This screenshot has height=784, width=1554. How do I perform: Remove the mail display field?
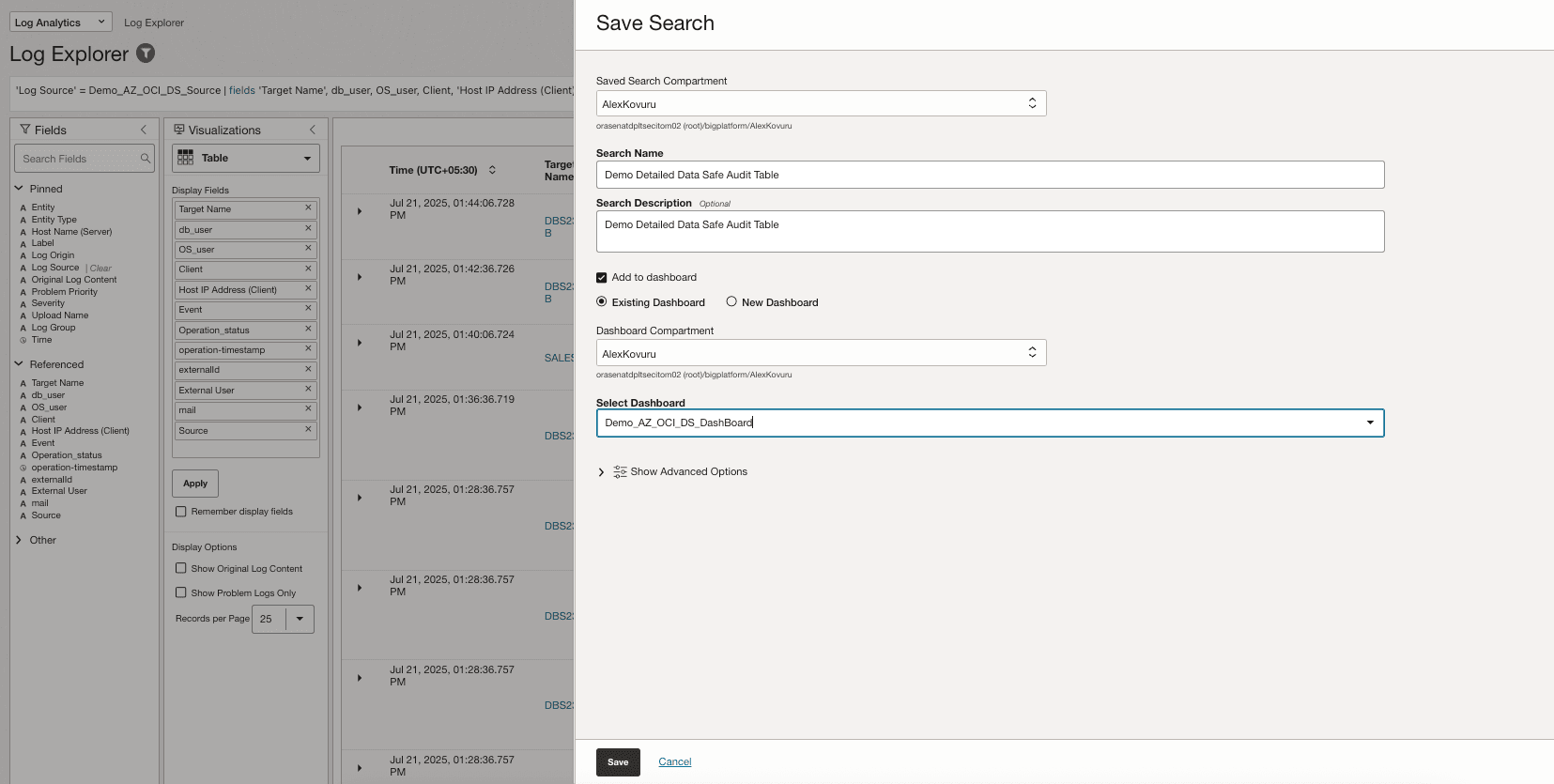click(x=308, y=409)
